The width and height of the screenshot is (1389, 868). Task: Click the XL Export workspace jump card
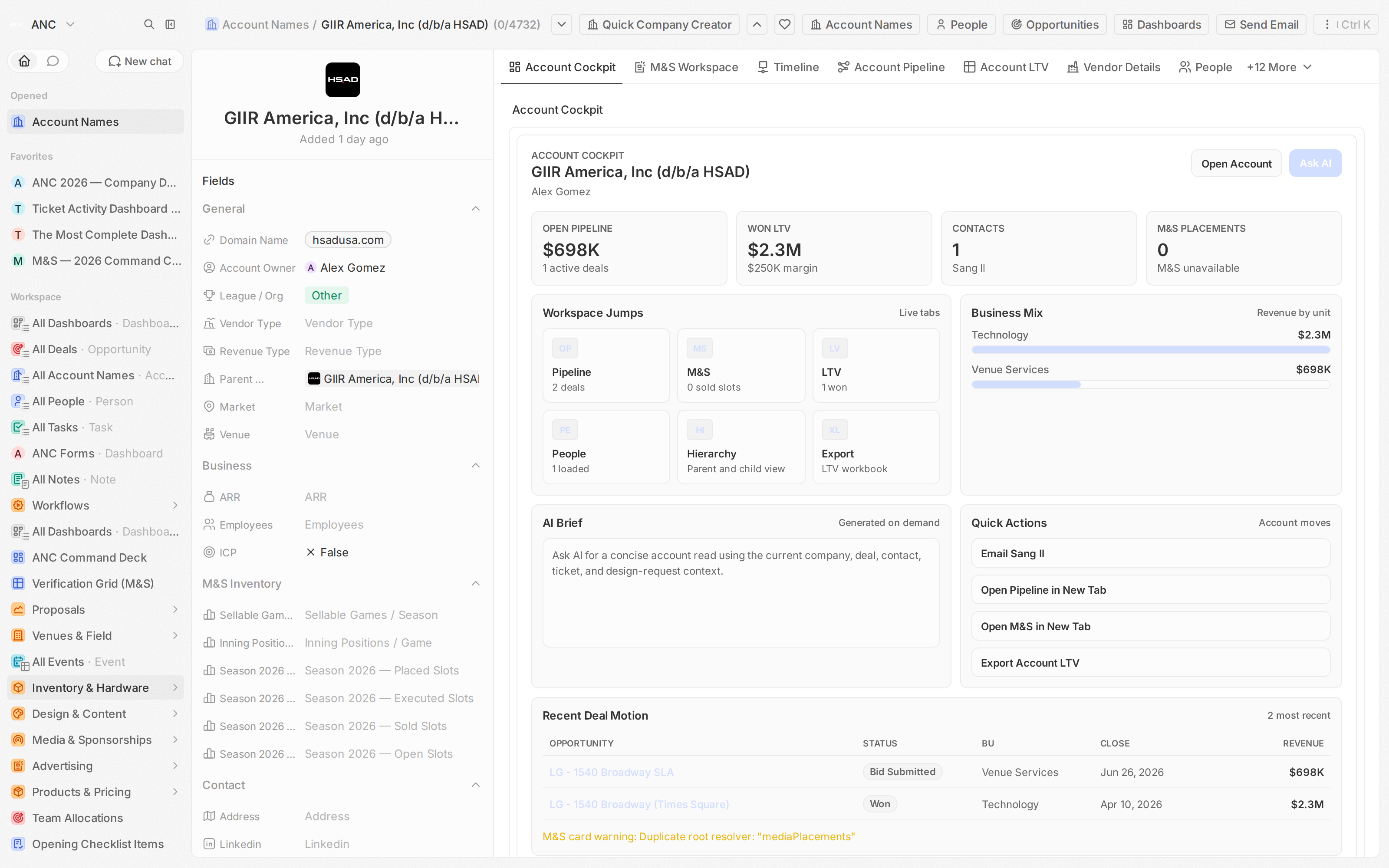click(876, 447)
